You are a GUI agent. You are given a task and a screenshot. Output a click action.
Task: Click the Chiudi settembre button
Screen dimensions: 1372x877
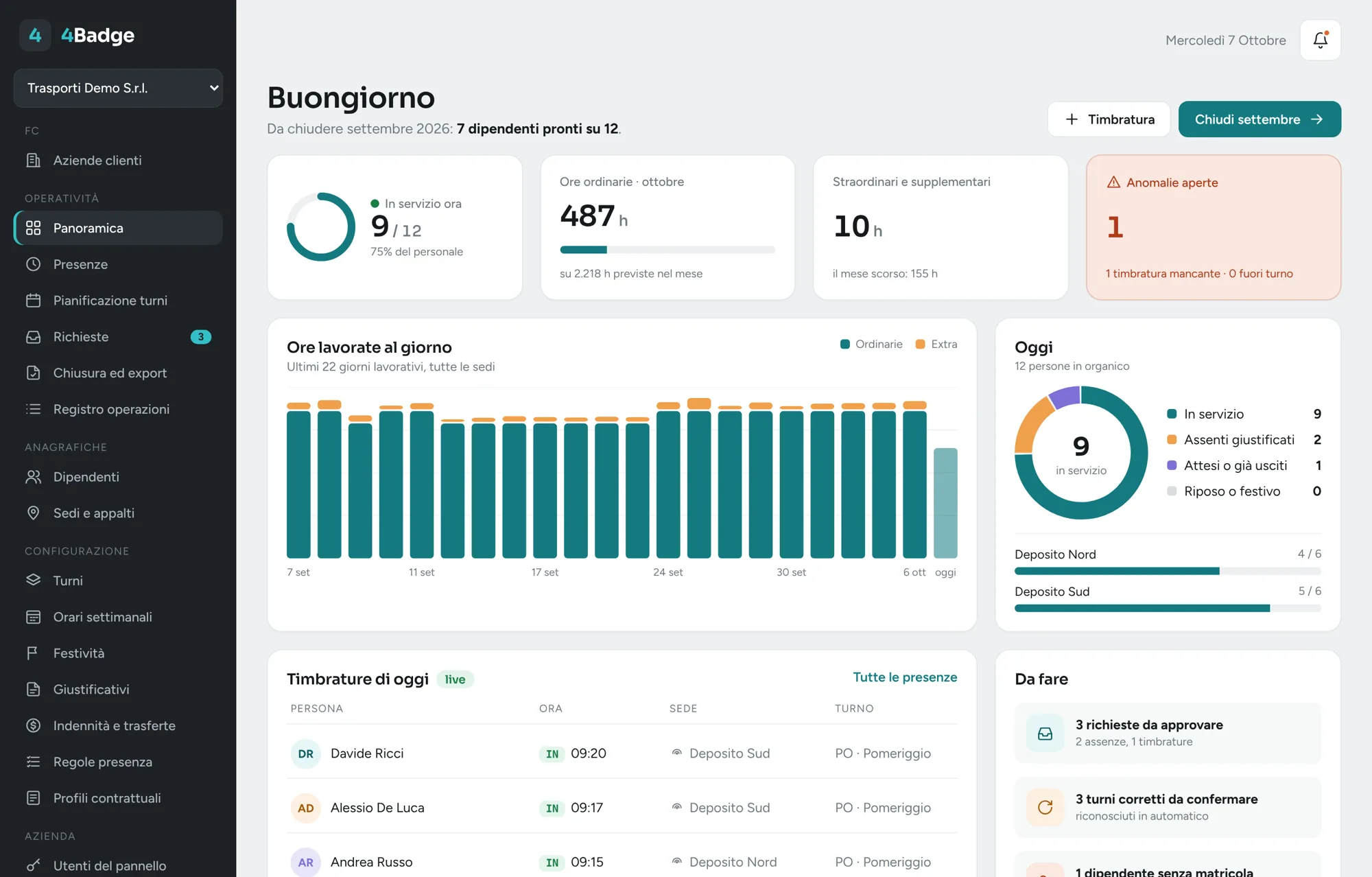[1259, 119]
